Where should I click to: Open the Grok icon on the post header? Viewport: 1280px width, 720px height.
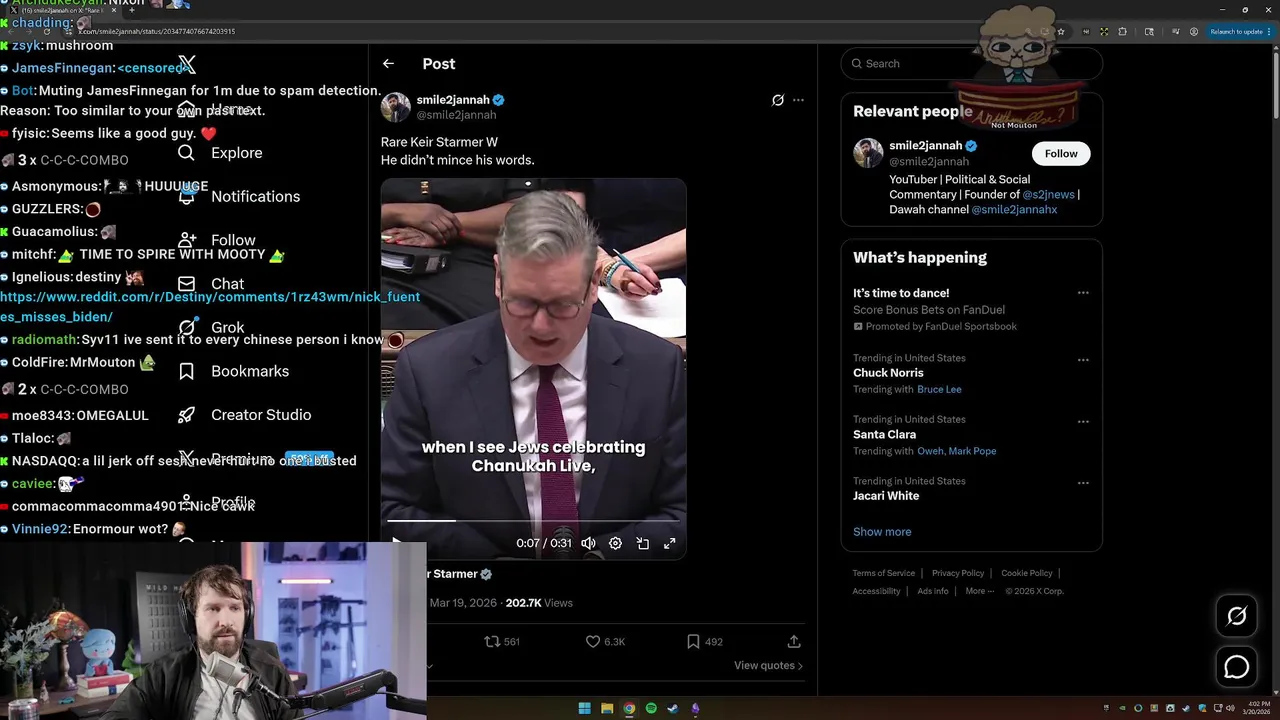coord(778,100)
